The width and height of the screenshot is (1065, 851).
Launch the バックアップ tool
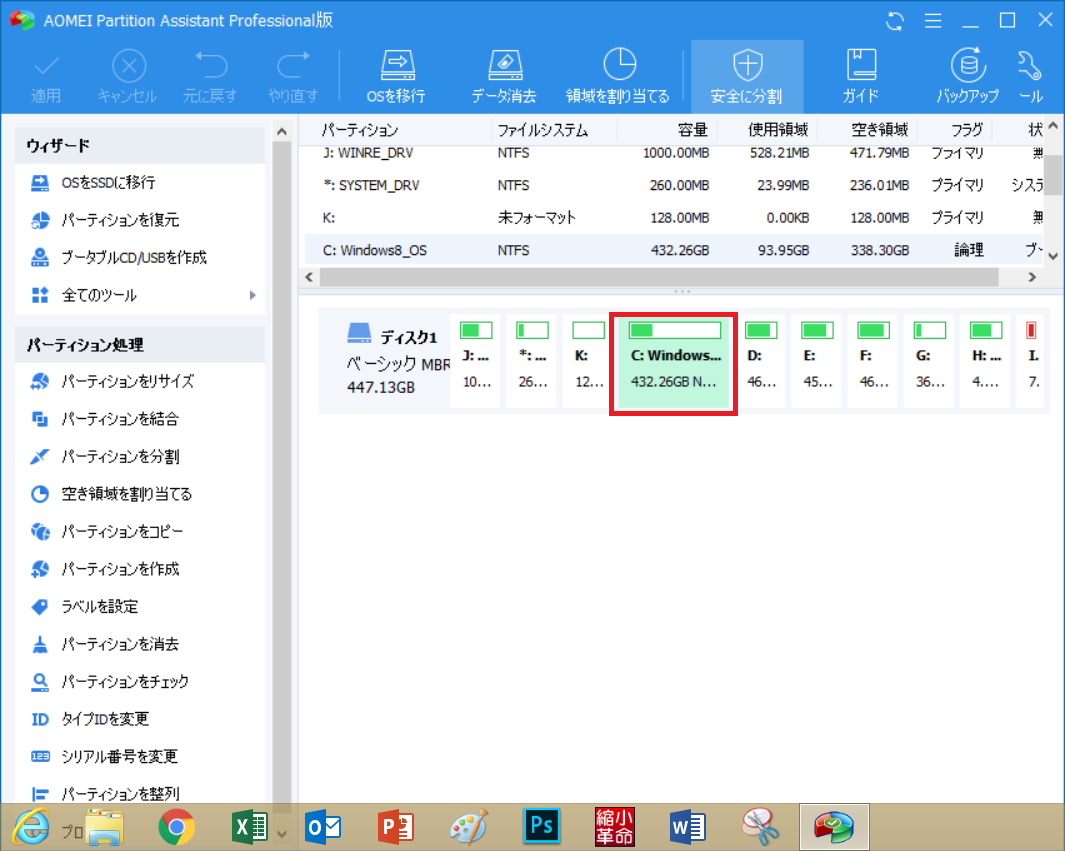(968, 76)
